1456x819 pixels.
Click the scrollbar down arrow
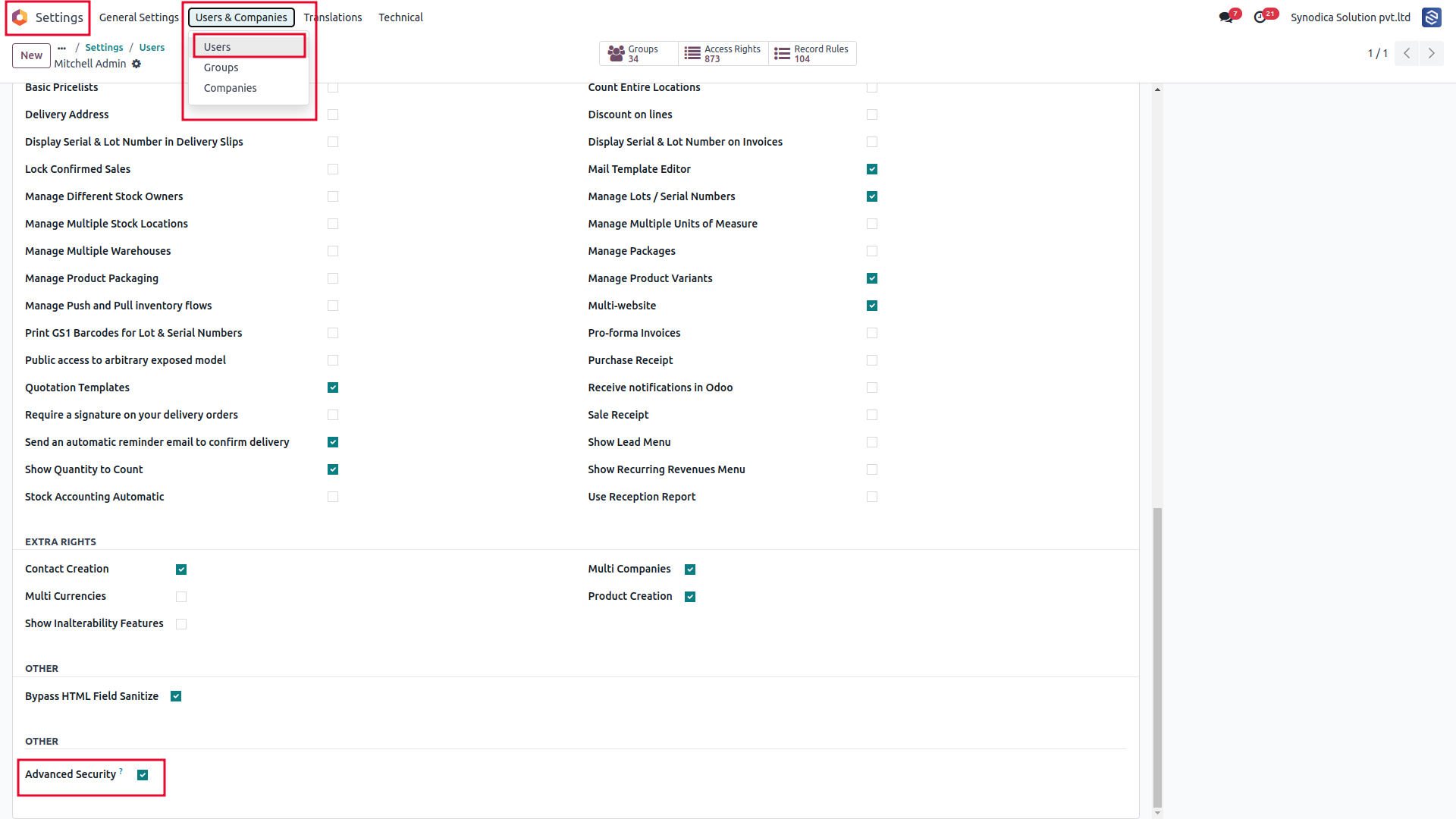1157,813
